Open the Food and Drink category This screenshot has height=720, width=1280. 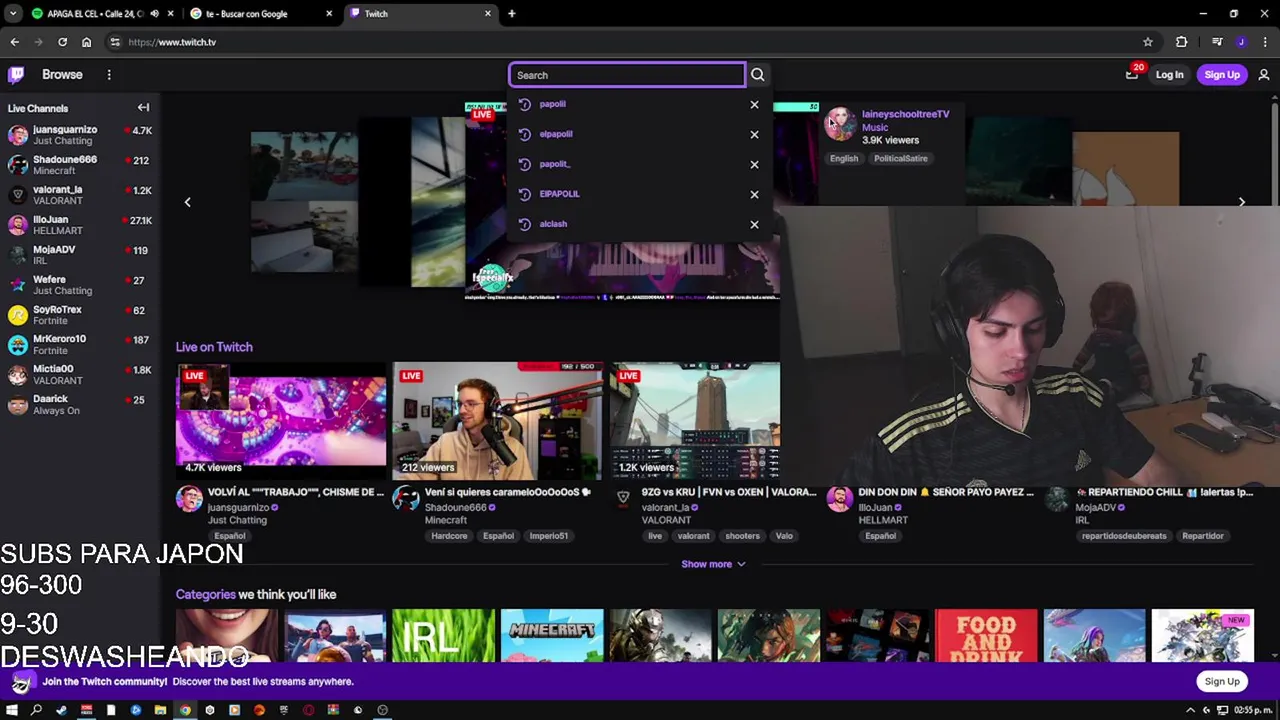pos(986,635)
